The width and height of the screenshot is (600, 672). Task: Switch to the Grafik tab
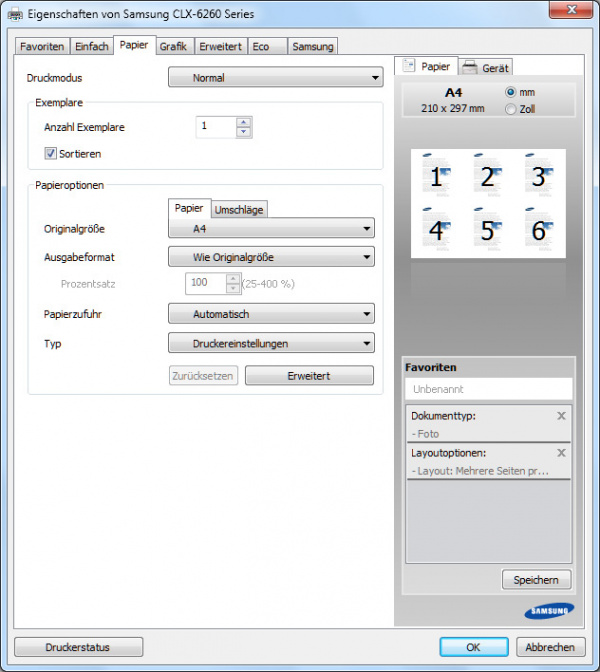pos(173,46)
